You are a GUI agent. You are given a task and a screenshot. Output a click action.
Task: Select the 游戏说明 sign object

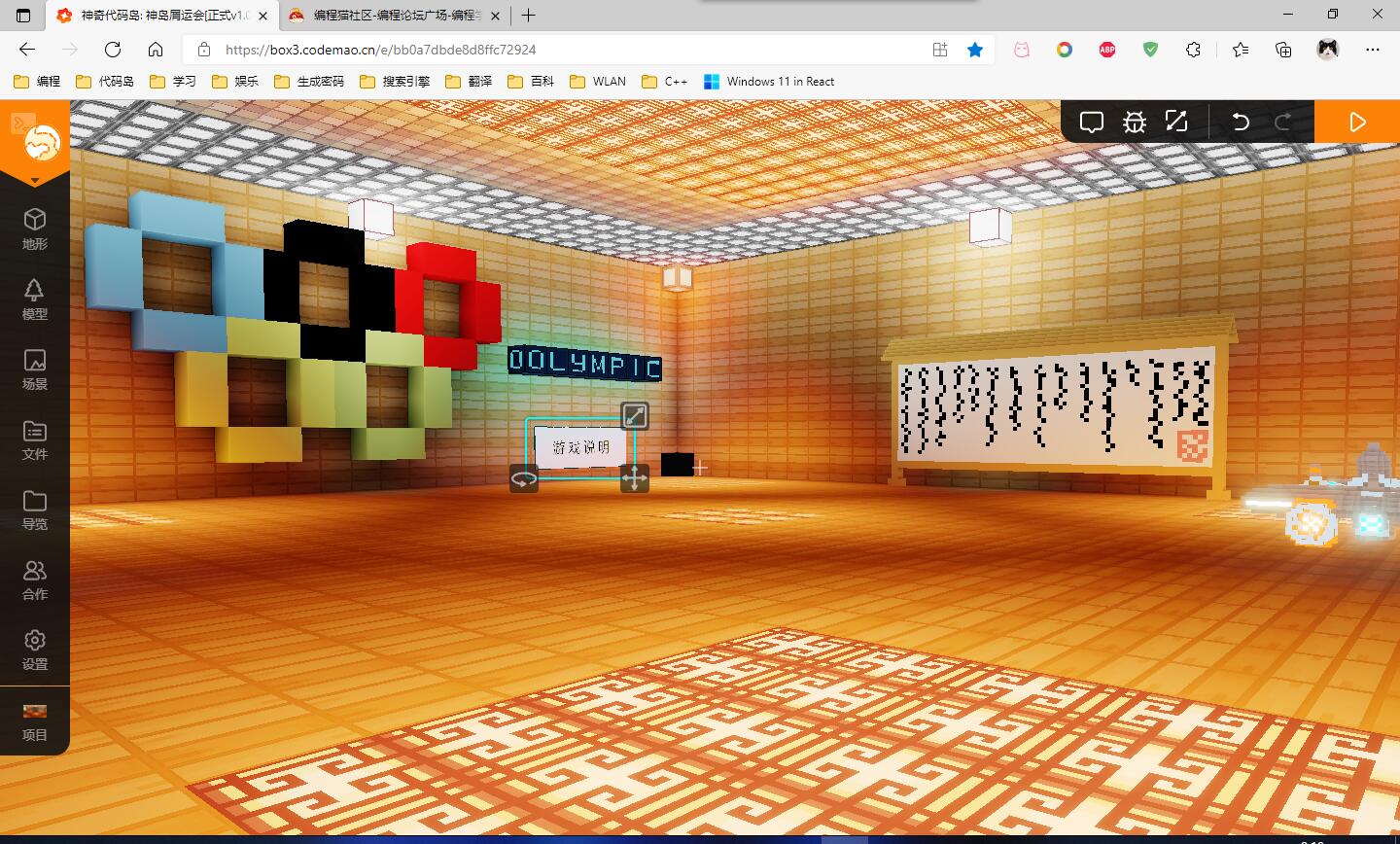[580, 447]
